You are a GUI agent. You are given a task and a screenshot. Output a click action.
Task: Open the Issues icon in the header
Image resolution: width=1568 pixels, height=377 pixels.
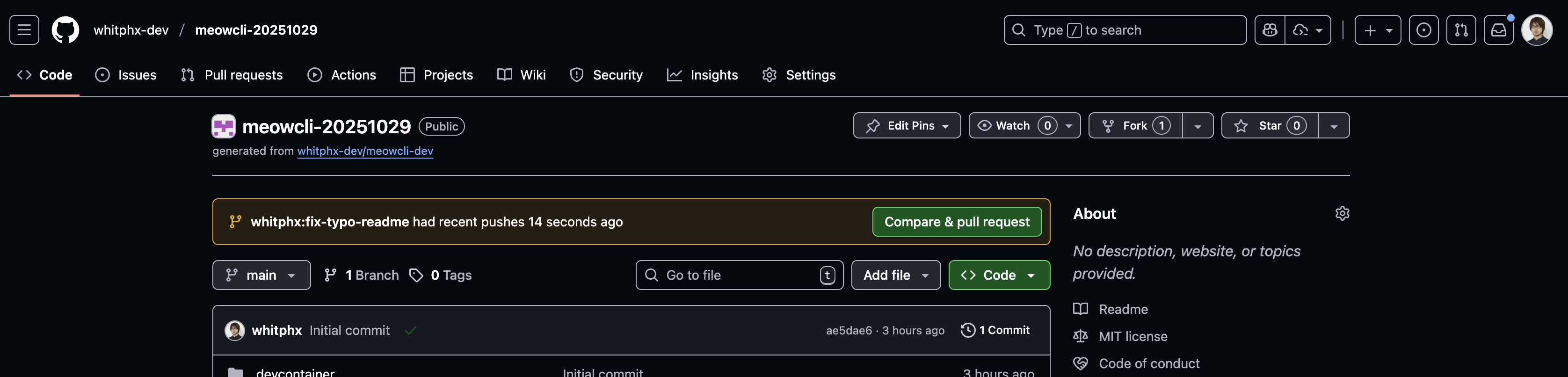(x=1424, y=30)
